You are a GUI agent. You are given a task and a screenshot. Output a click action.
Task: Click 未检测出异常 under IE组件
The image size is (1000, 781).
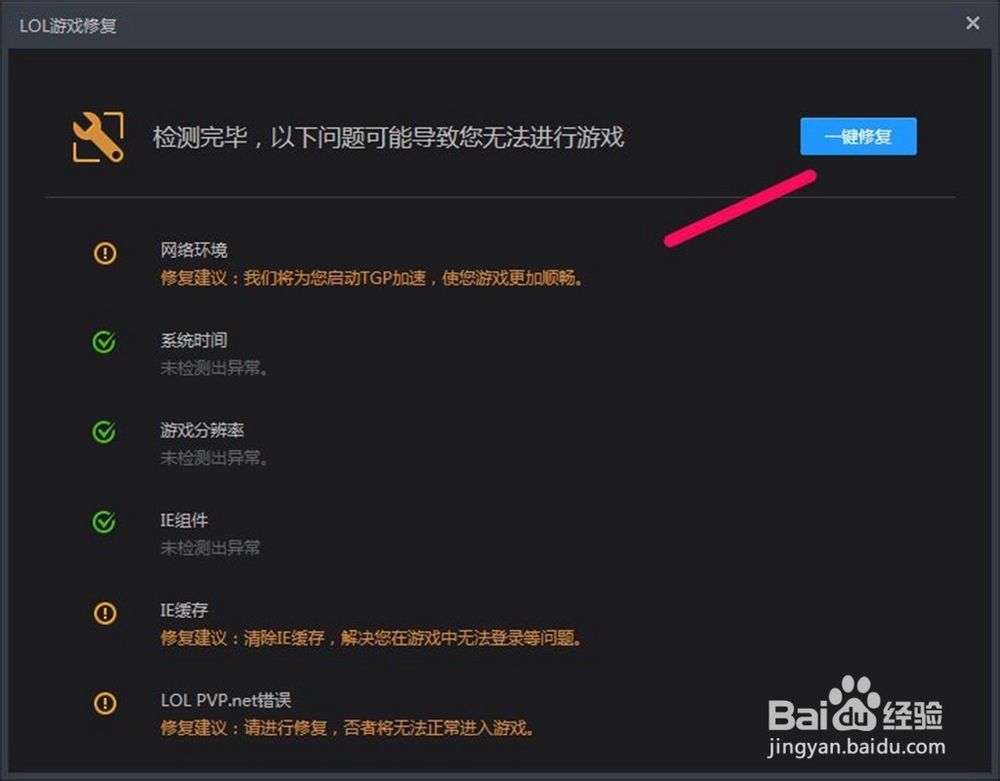pyautogui.click(x=210, y=548)
